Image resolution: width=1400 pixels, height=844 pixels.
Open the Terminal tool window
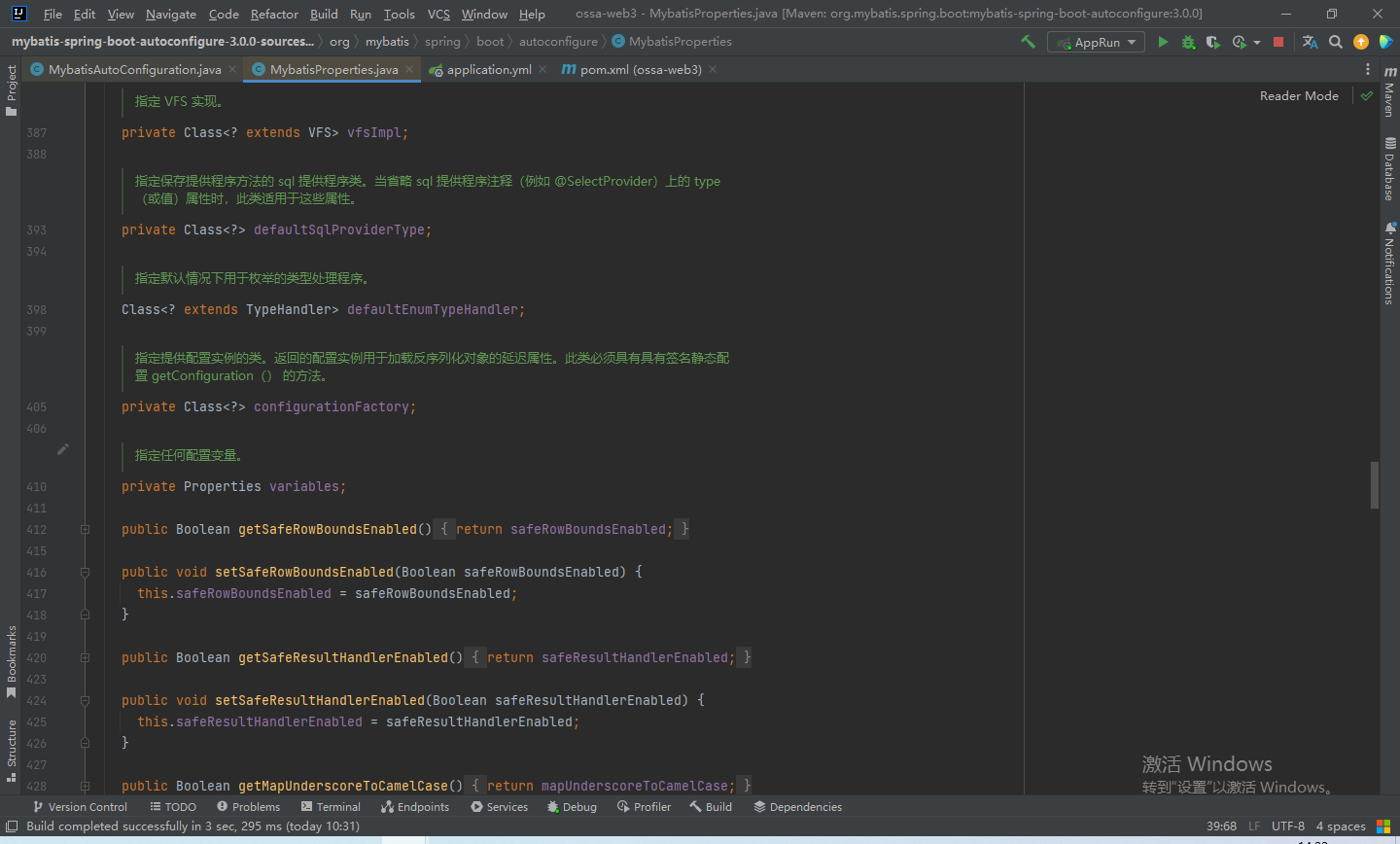pos(331,807)
